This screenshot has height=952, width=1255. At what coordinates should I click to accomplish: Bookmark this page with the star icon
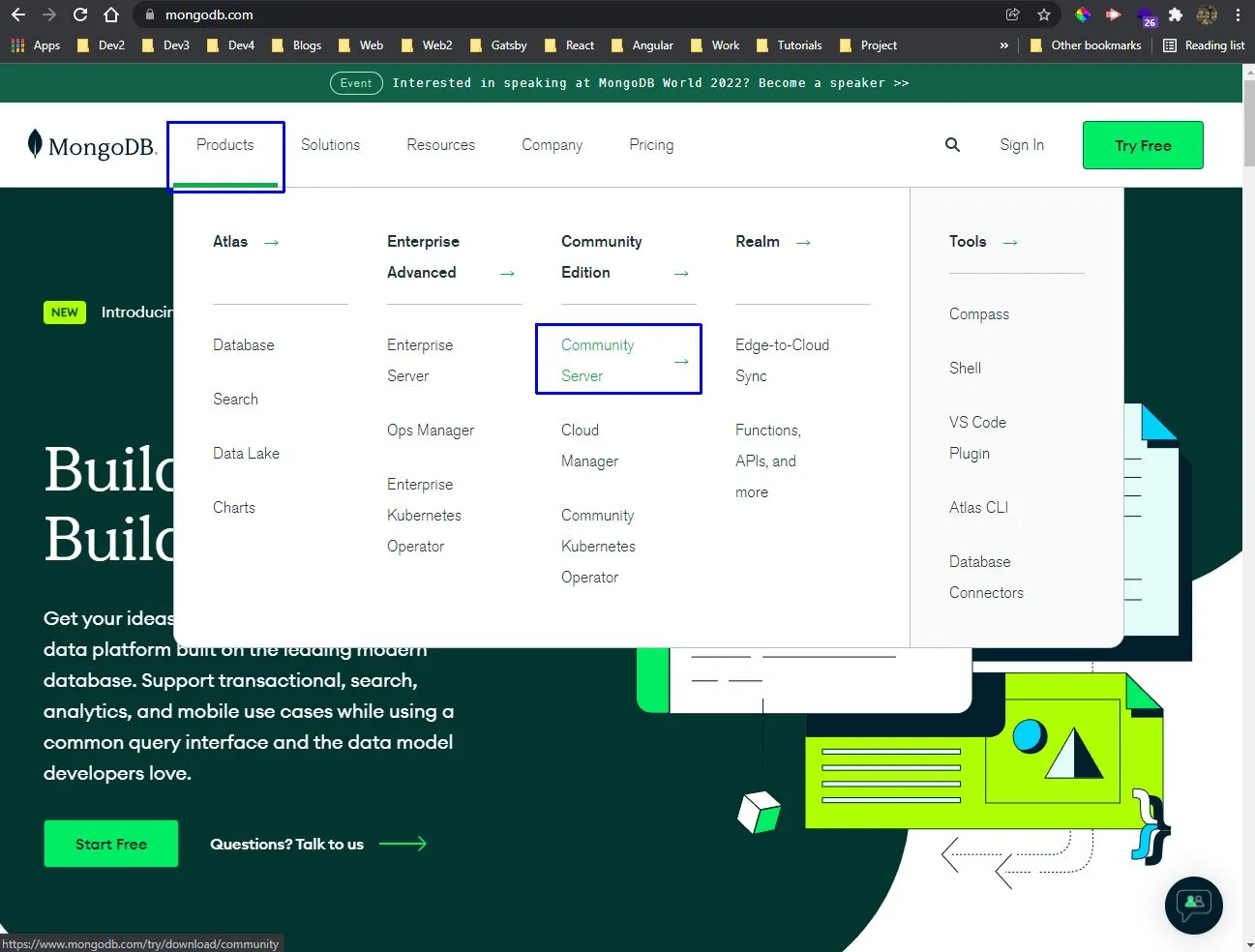tap(1044, 15)
